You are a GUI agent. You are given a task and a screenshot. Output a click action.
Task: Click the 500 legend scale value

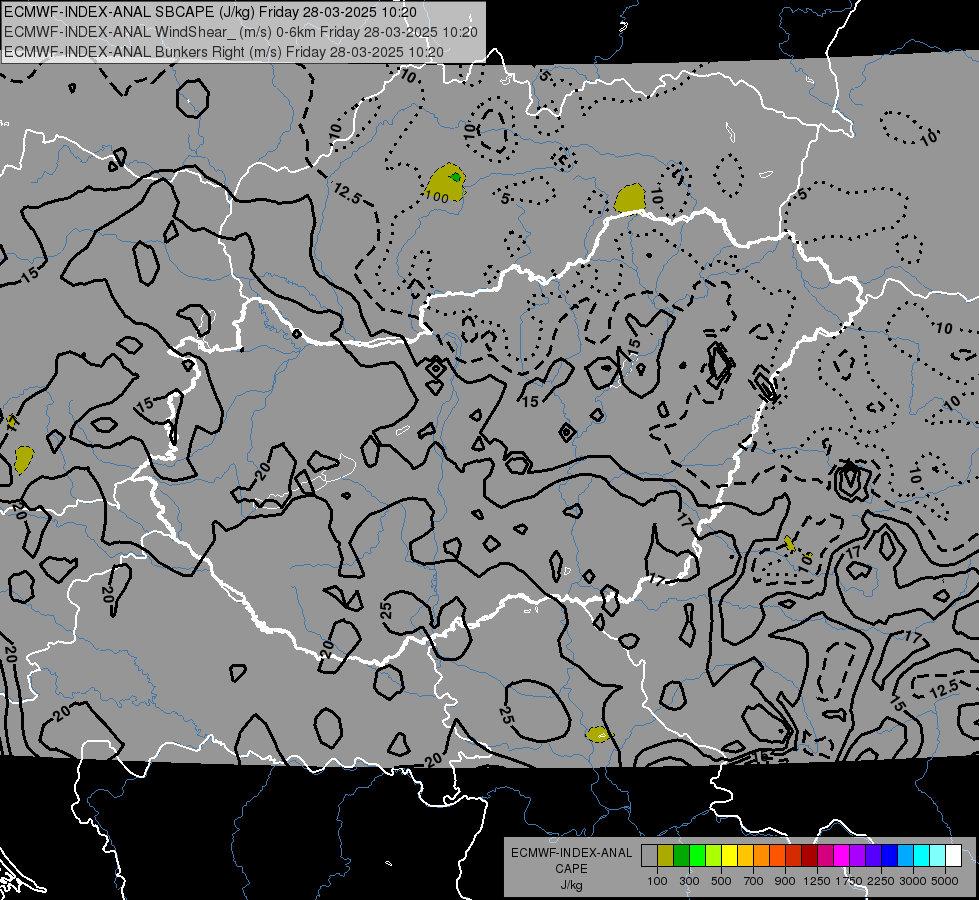(x=721, y=881)
